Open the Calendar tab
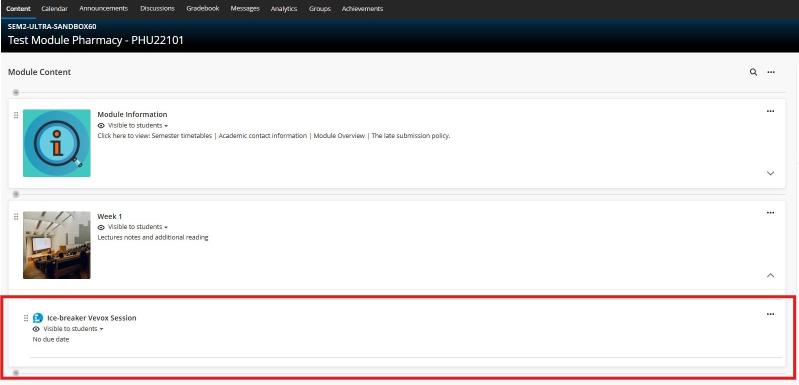Screen dimensions: 799x385 point(55,9)
